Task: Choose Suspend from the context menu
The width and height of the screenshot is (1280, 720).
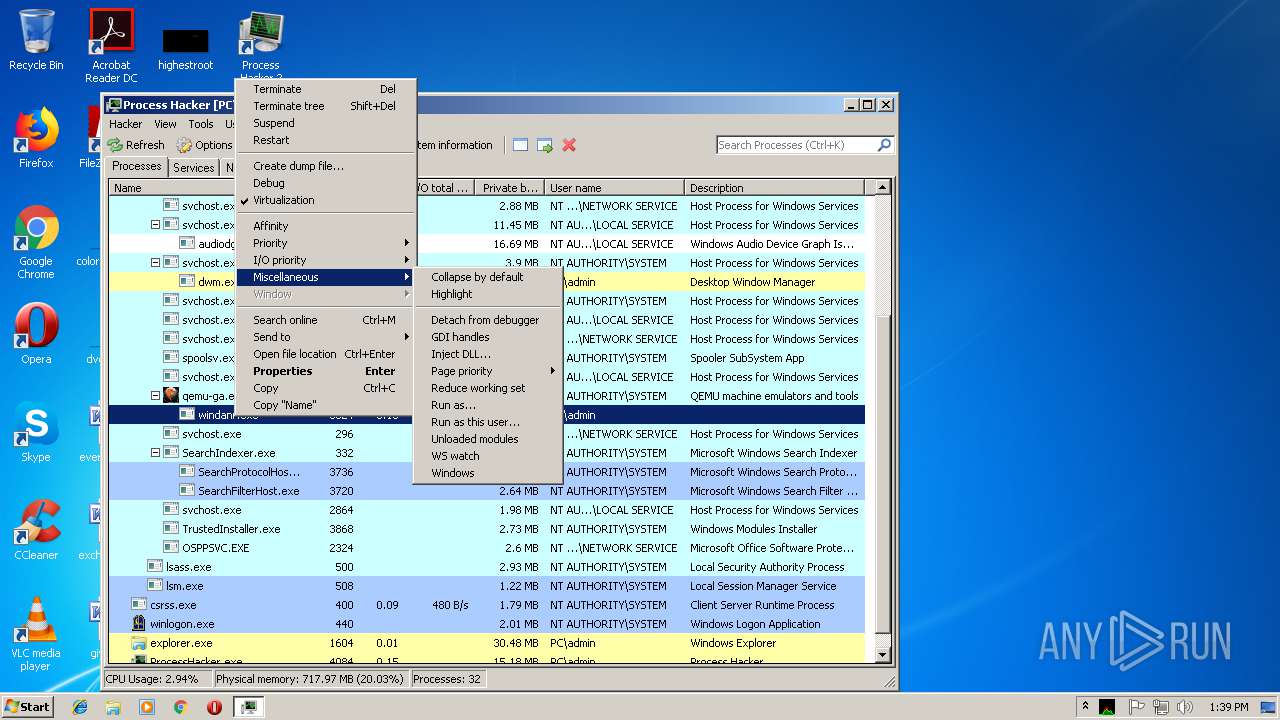Action: click(x=325, y=123)
